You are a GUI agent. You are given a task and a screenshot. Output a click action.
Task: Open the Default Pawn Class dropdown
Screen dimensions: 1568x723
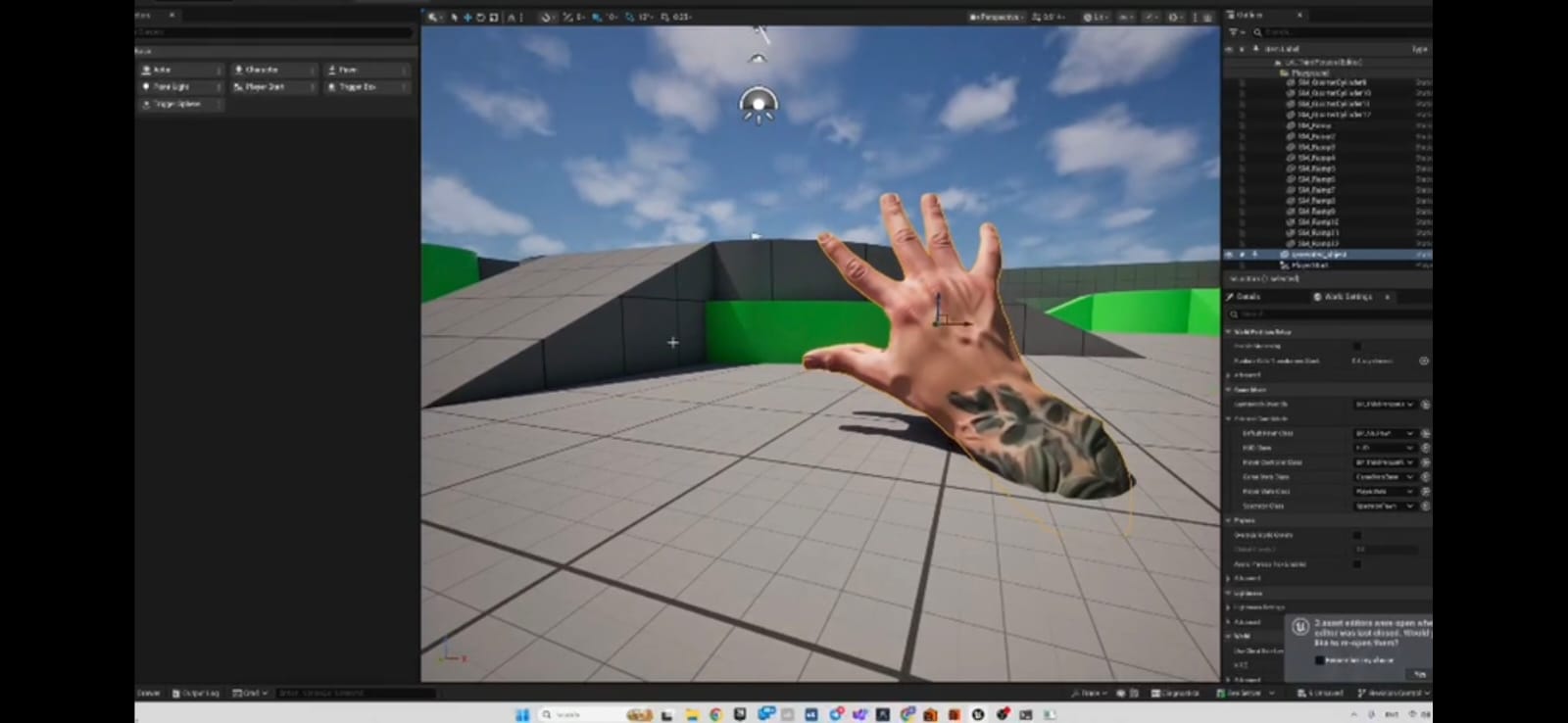(1385, 433)
